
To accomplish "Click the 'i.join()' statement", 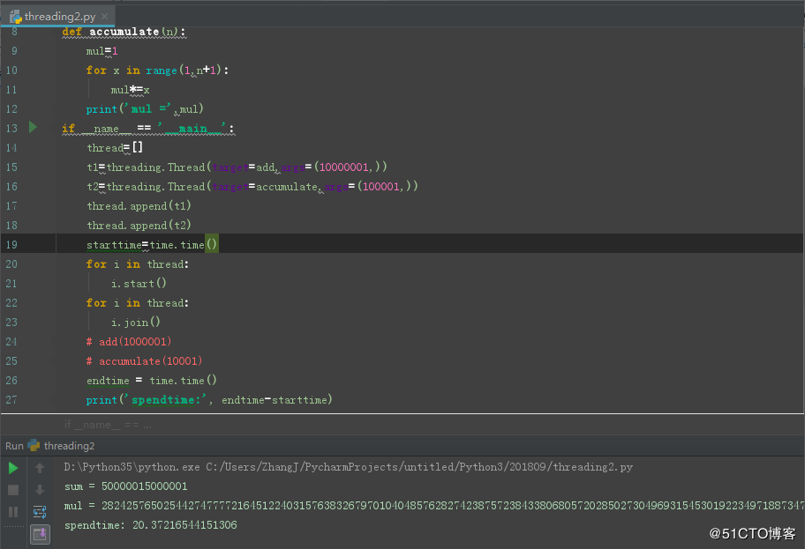I will click(x=136, y=323).
